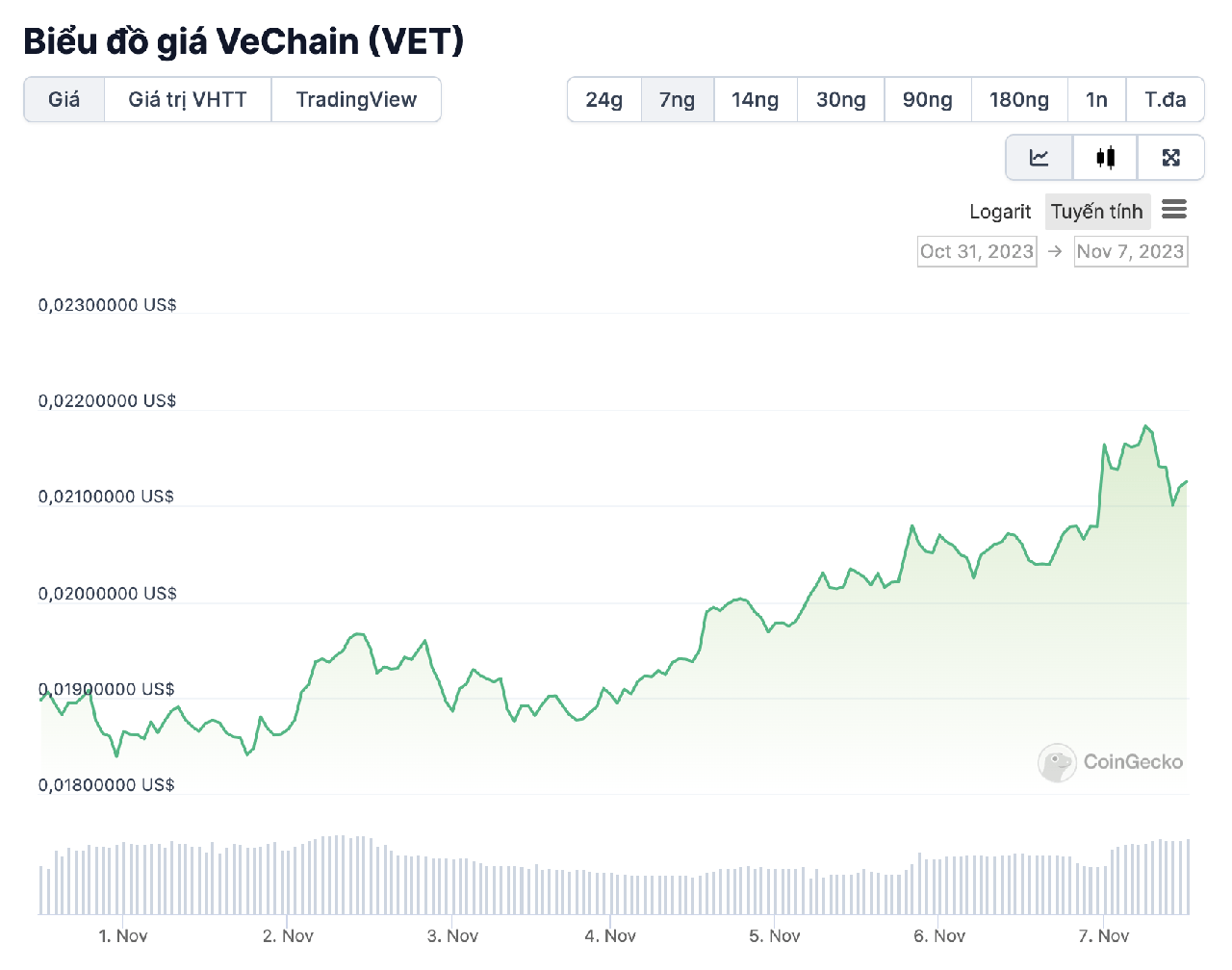Click the 0,01800000 US$ axis label
1232x970 pixels.
(x=107, y=785)
